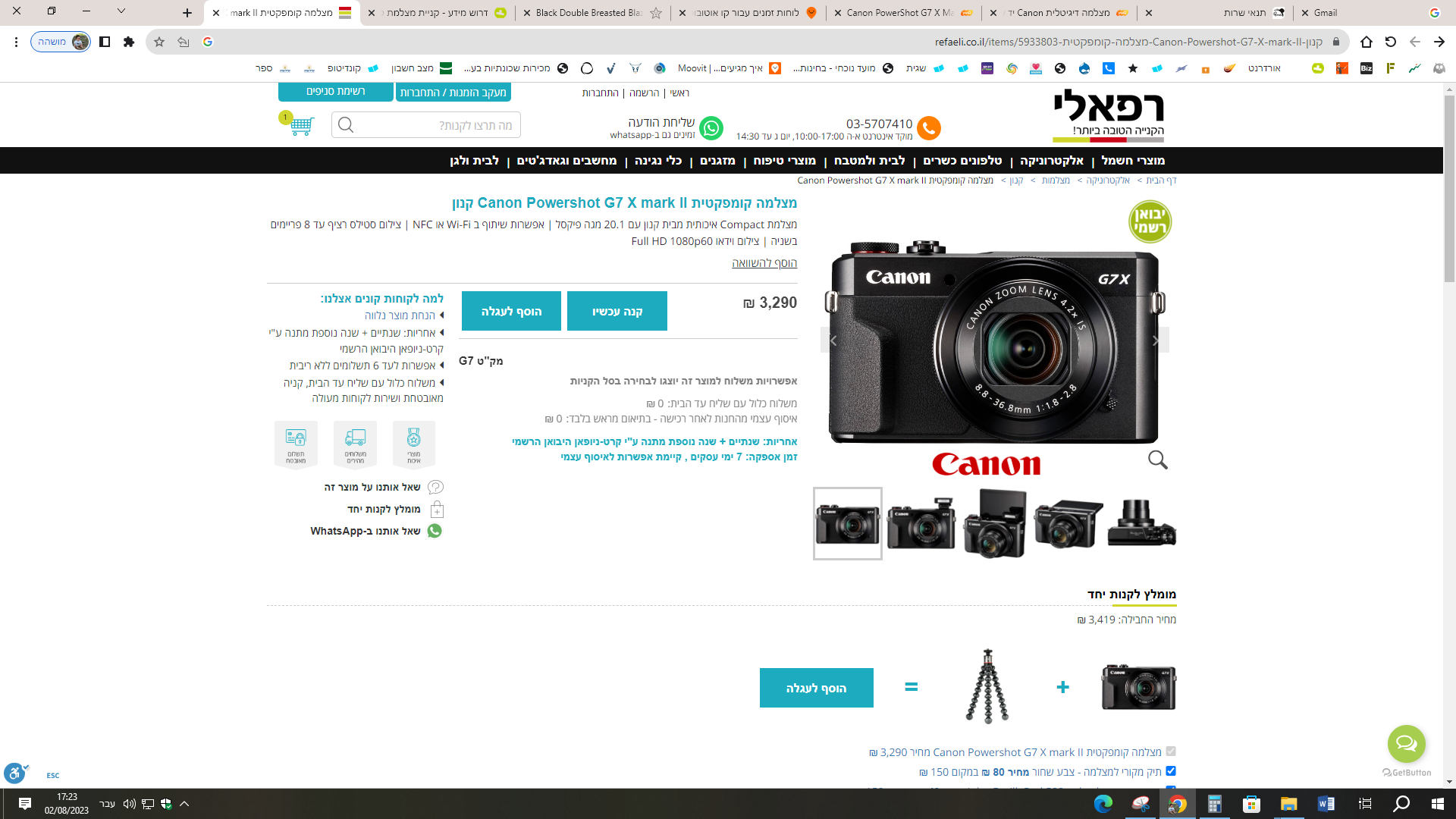Bookmark the page with the star icon
The height and width of the screenshot is (819, 1456).
click(159, 42)
